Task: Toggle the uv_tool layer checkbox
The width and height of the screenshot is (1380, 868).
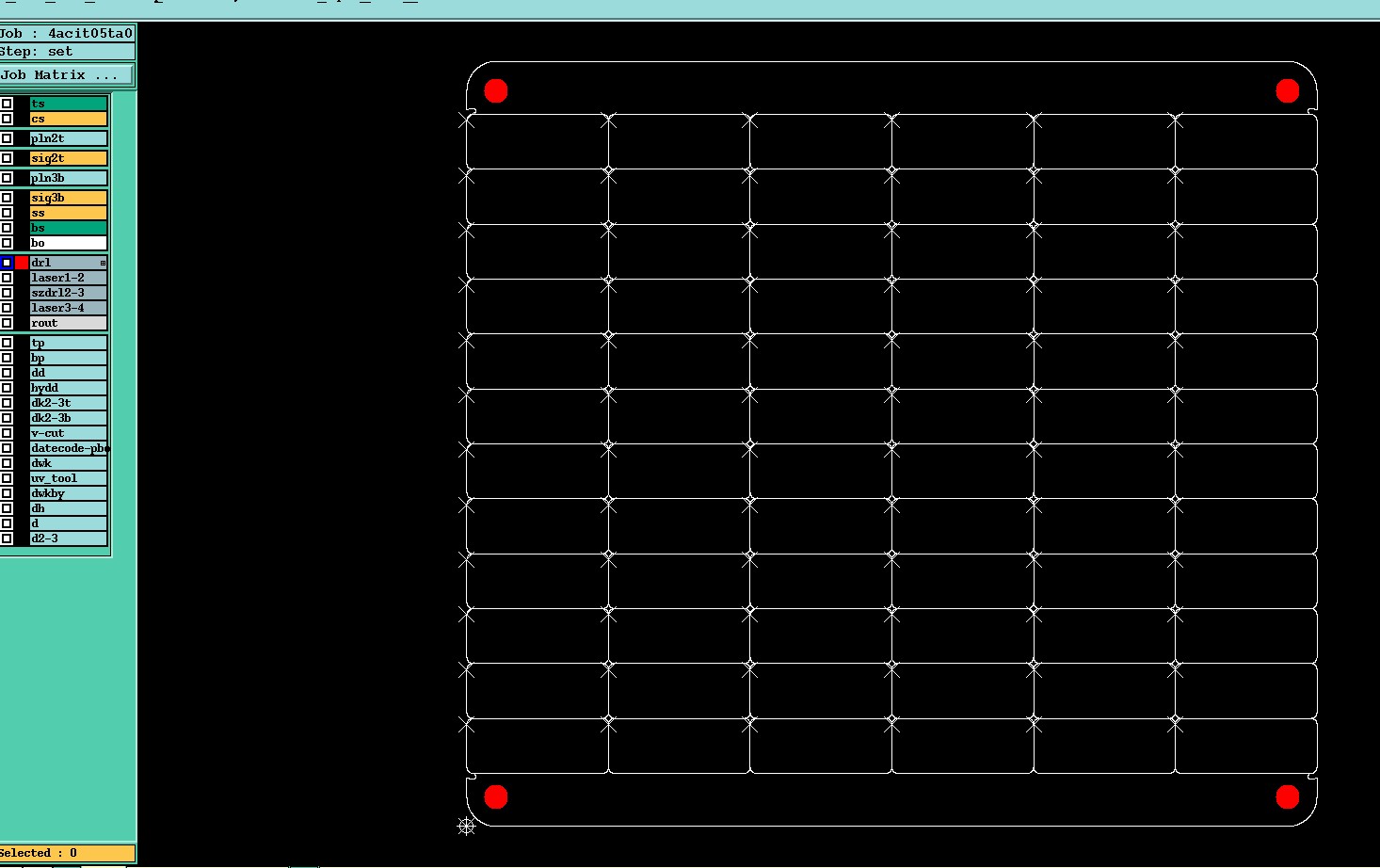Action: pyautogui.click(x=7, y=478)
